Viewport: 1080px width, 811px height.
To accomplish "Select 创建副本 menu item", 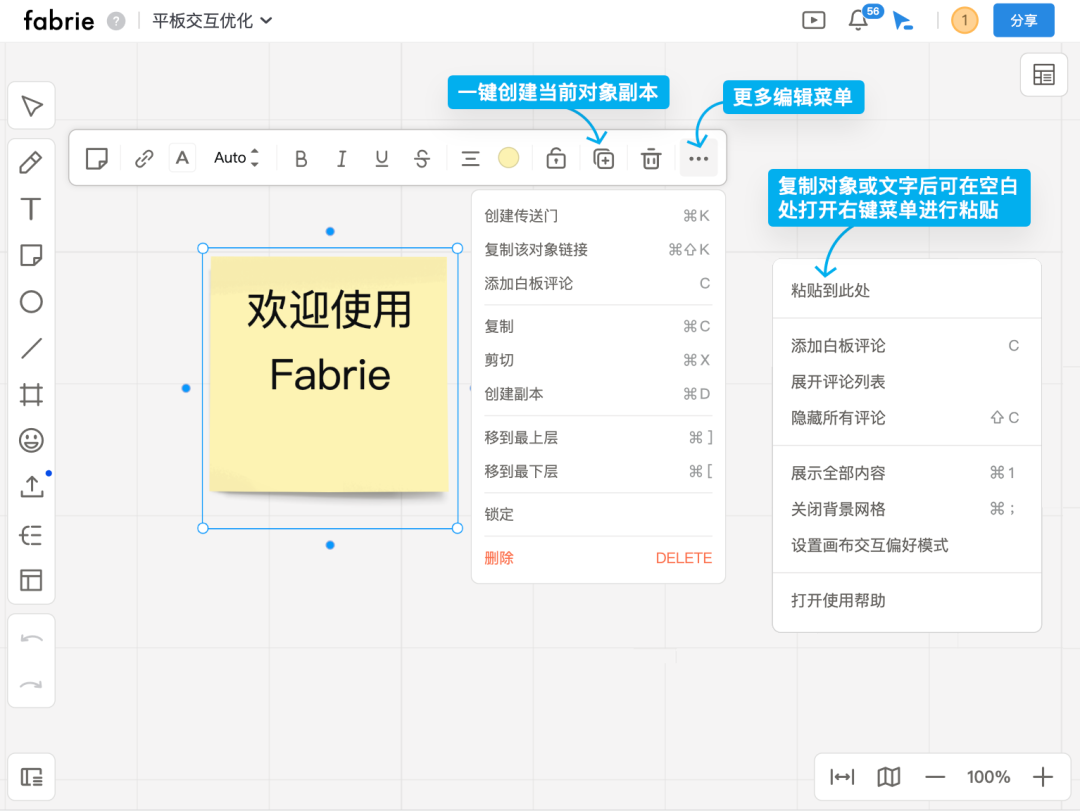I will pyautogui.click(x=598, y=393).
